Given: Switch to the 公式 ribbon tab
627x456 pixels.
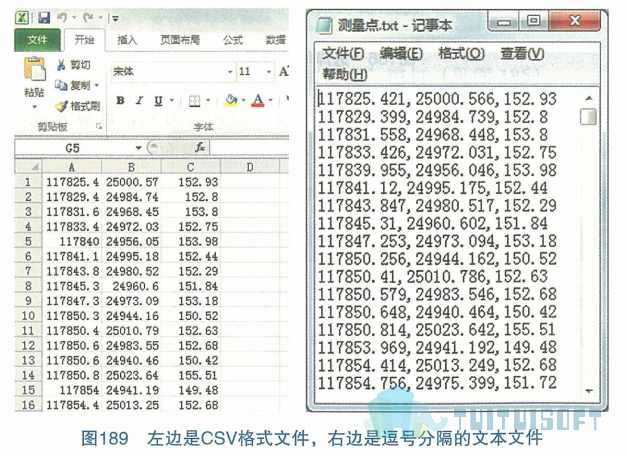Looking at the screenshot, I should [233, 40].
